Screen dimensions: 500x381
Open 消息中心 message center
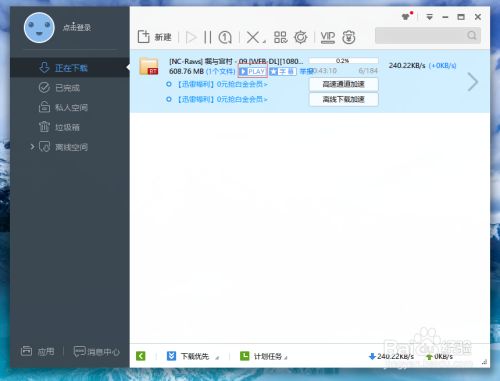coord(96,352)
